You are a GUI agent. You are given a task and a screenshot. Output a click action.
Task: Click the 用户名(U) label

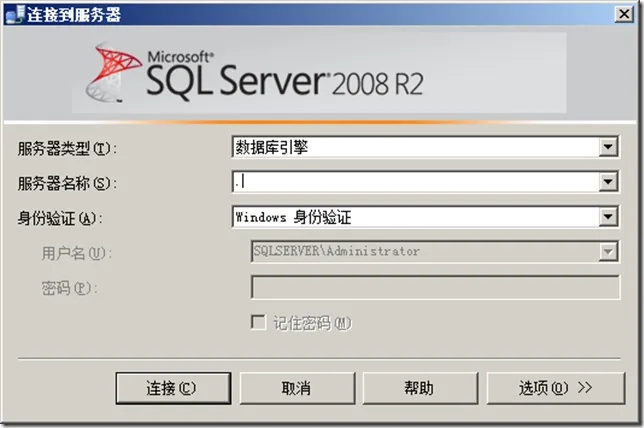click(x=76, y=253)
